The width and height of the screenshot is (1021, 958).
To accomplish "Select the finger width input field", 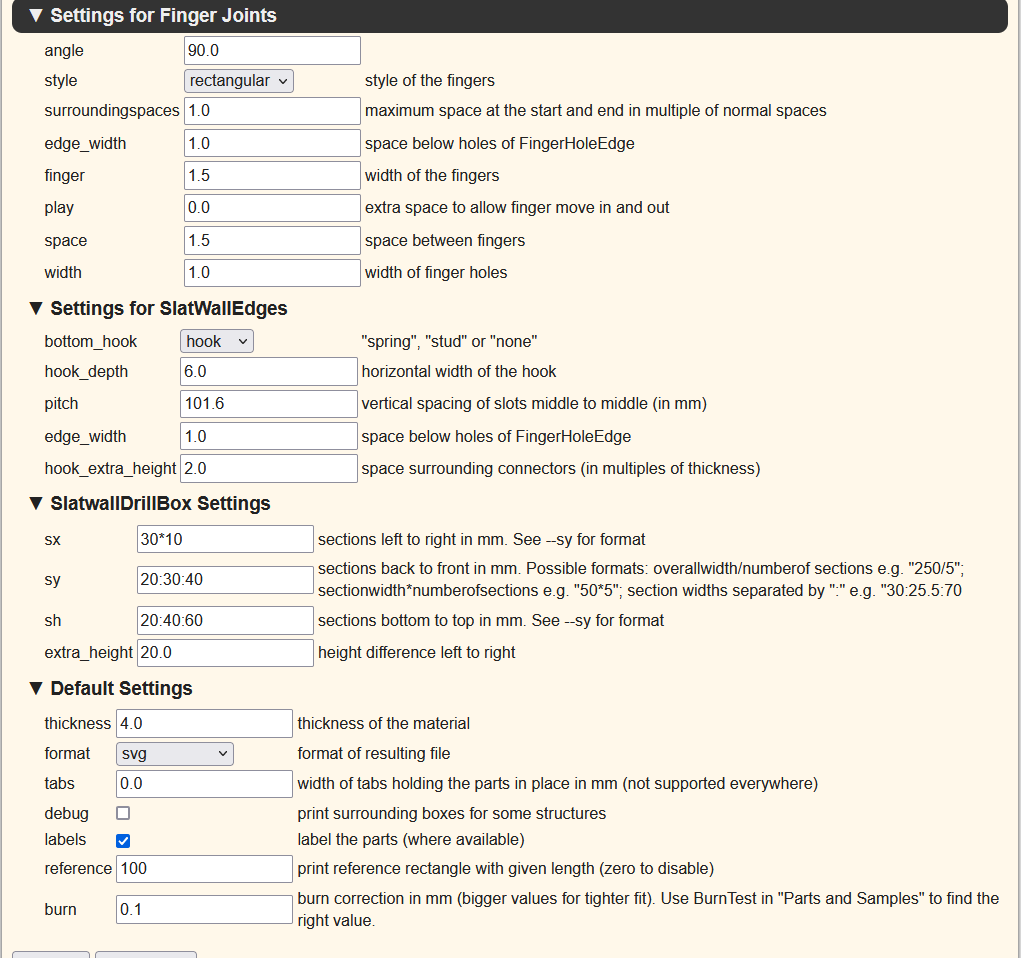I will (x=272, y=175).
